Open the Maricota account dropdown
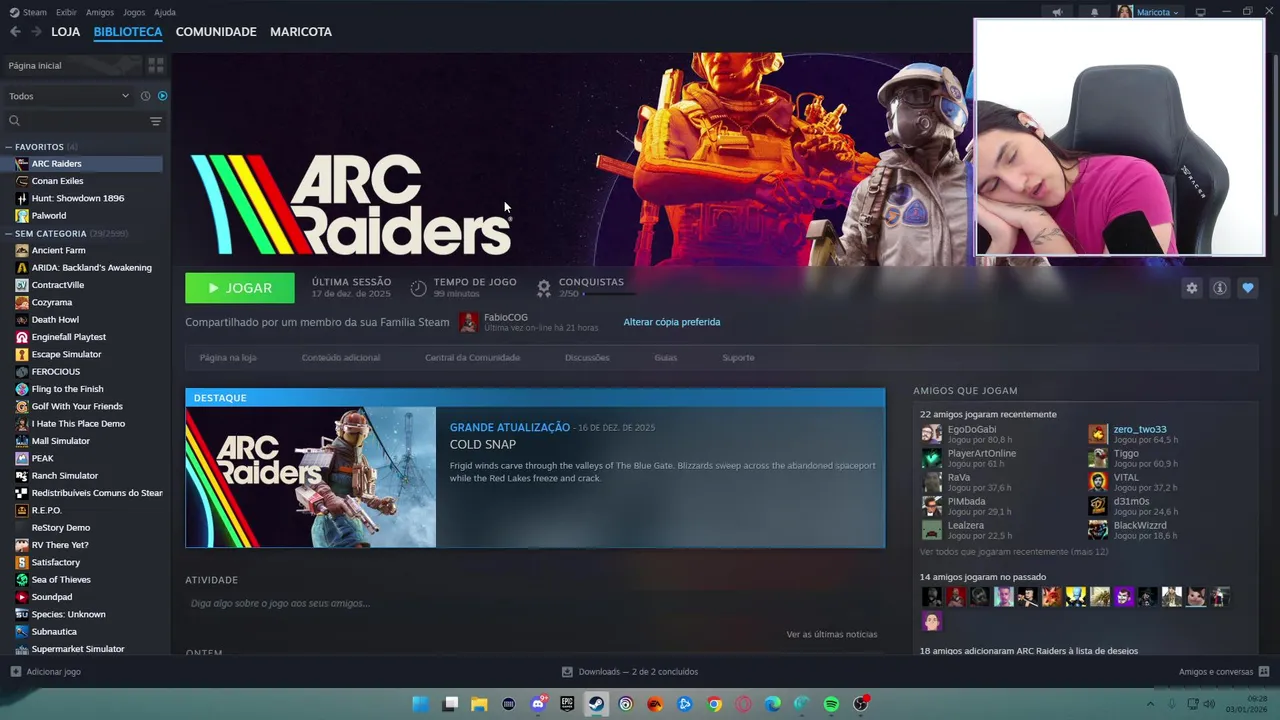The height and width of the screenshot is (720, 1280). [x=1149, y=12]
